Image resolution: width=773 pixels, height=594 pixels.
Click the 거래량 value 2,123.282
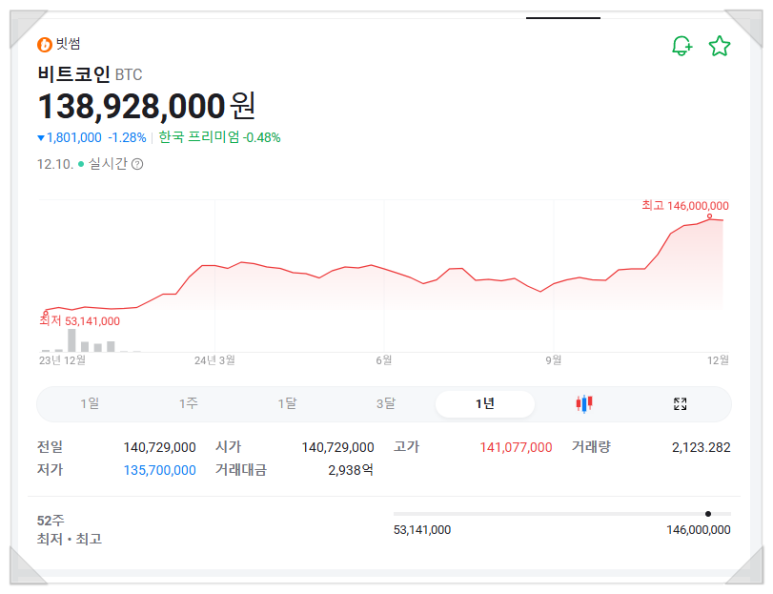(x=701, y=447)
